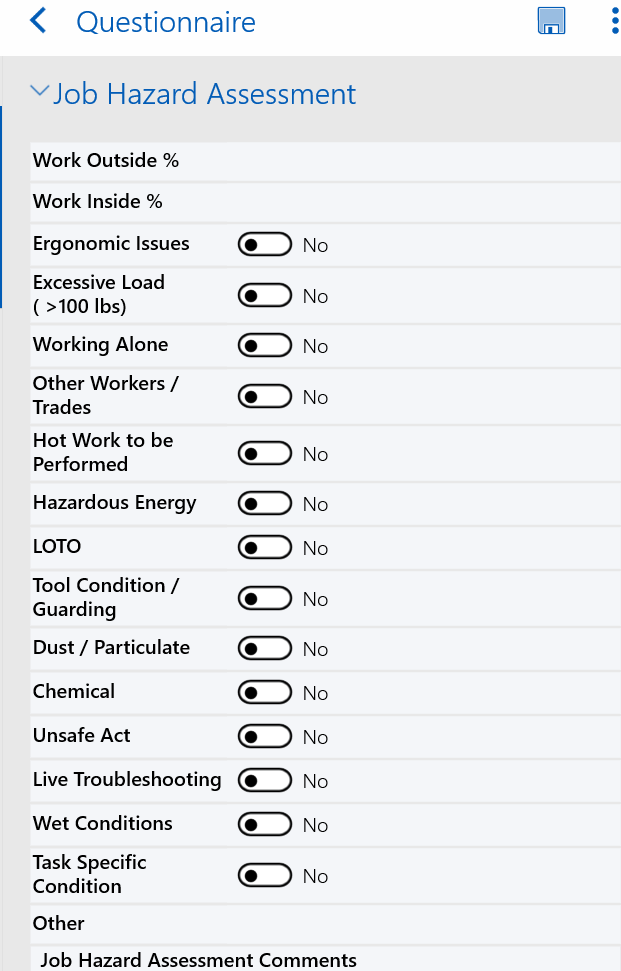Select the Other hazard text field
Viewport: 621px width, 971px height.
423,924
